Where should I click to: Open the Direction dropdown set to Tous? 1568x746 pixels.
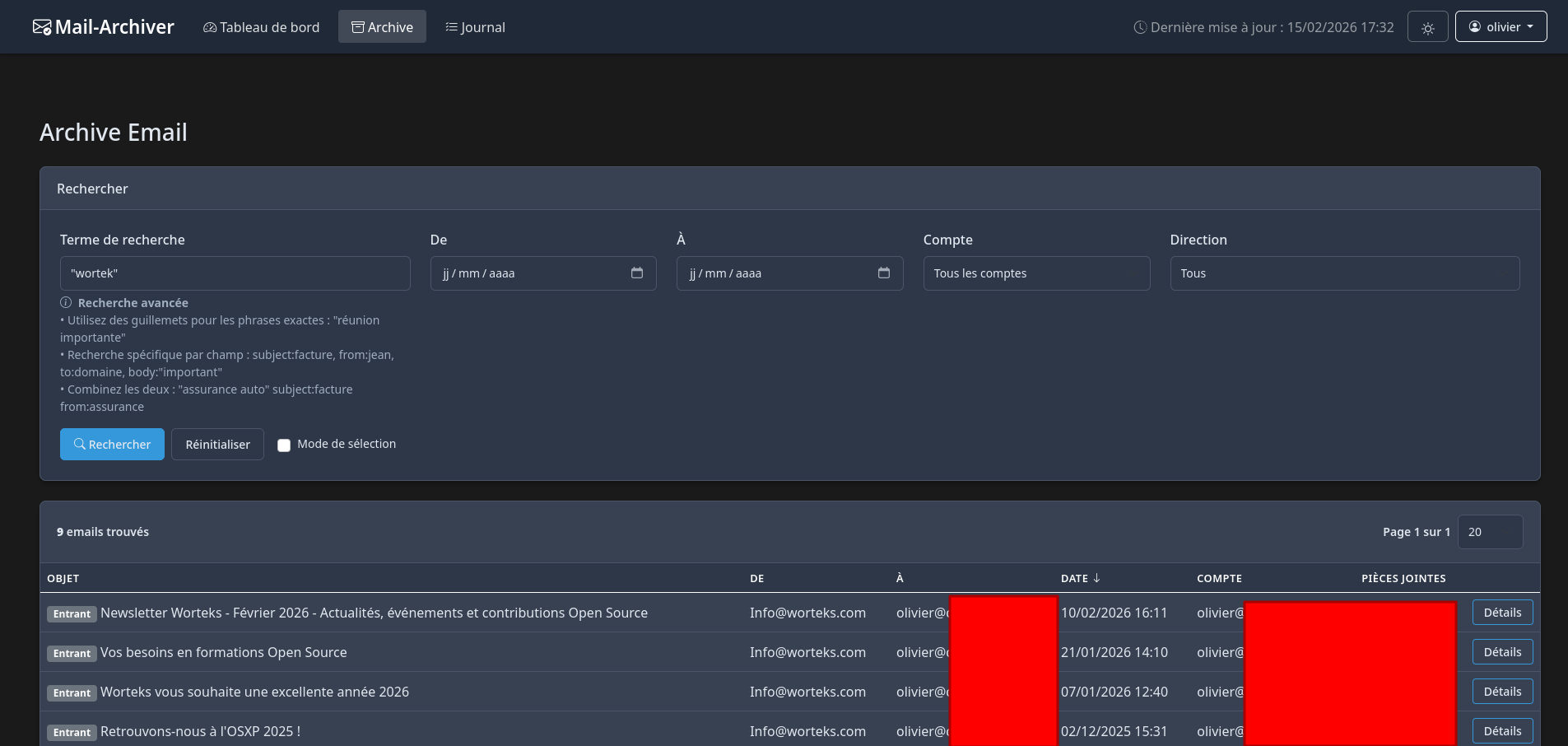coord(1344,273)
